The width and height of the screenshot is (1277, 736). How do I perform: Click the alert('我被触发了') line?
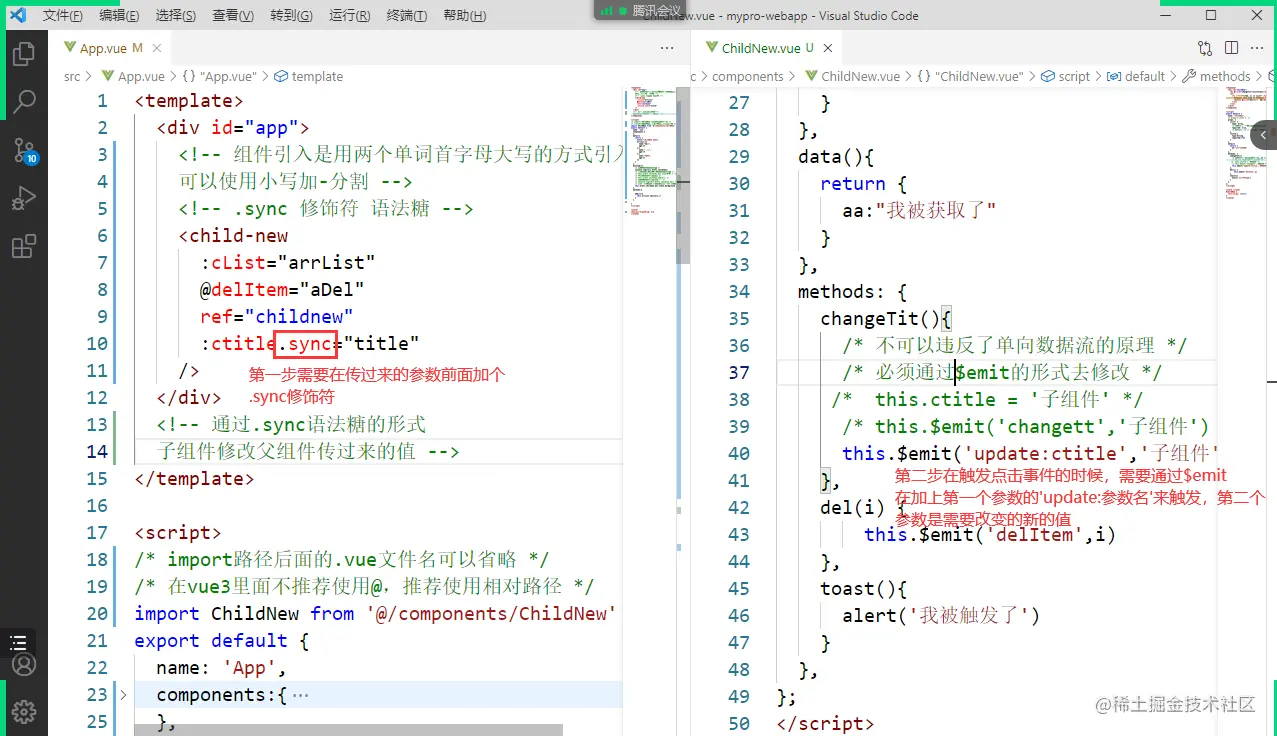[941, 615]
